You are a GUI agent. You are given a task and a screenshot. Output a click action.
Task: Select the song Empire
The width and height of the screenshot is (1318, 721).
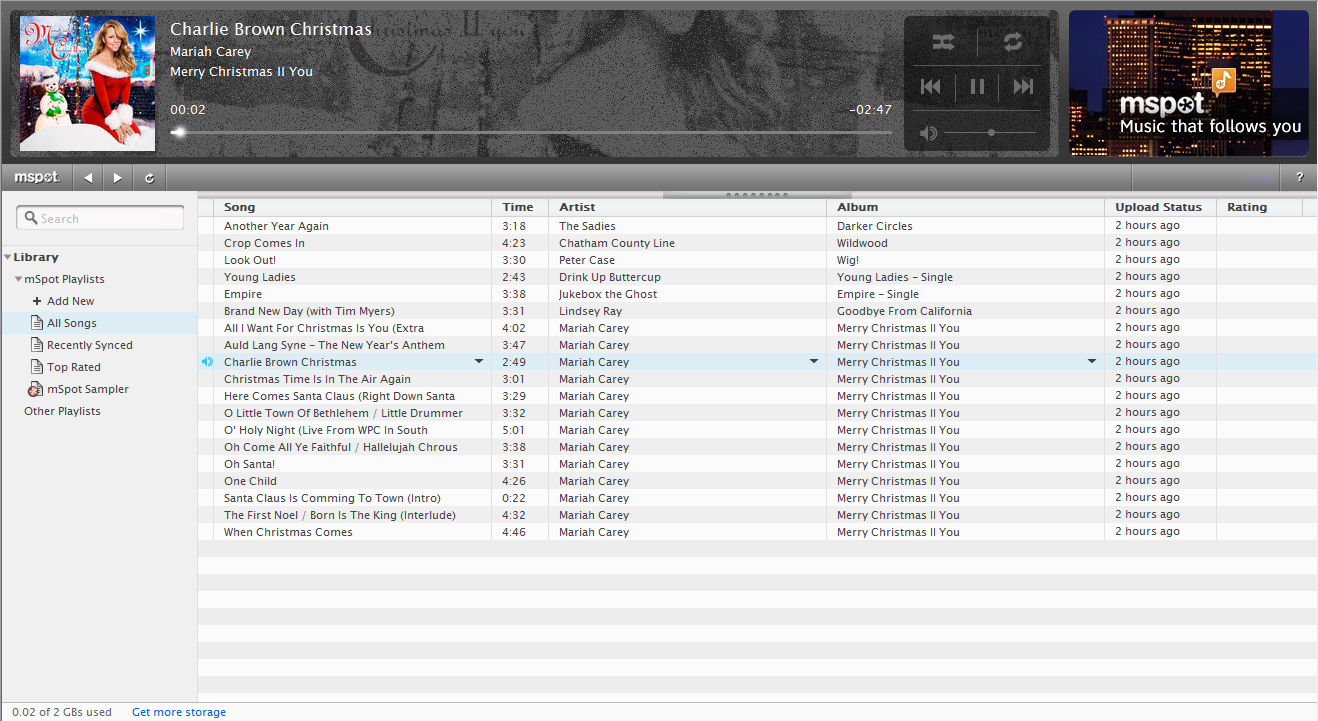[243, 294]
